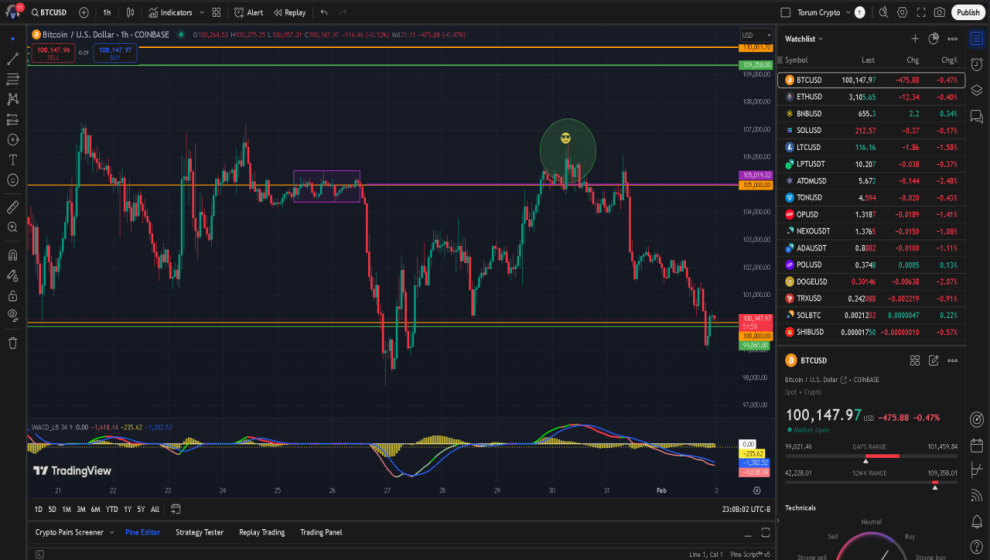Screen dimensions: 990x560
Task: Open the indicator templates grid
Action: pos(217,12)
